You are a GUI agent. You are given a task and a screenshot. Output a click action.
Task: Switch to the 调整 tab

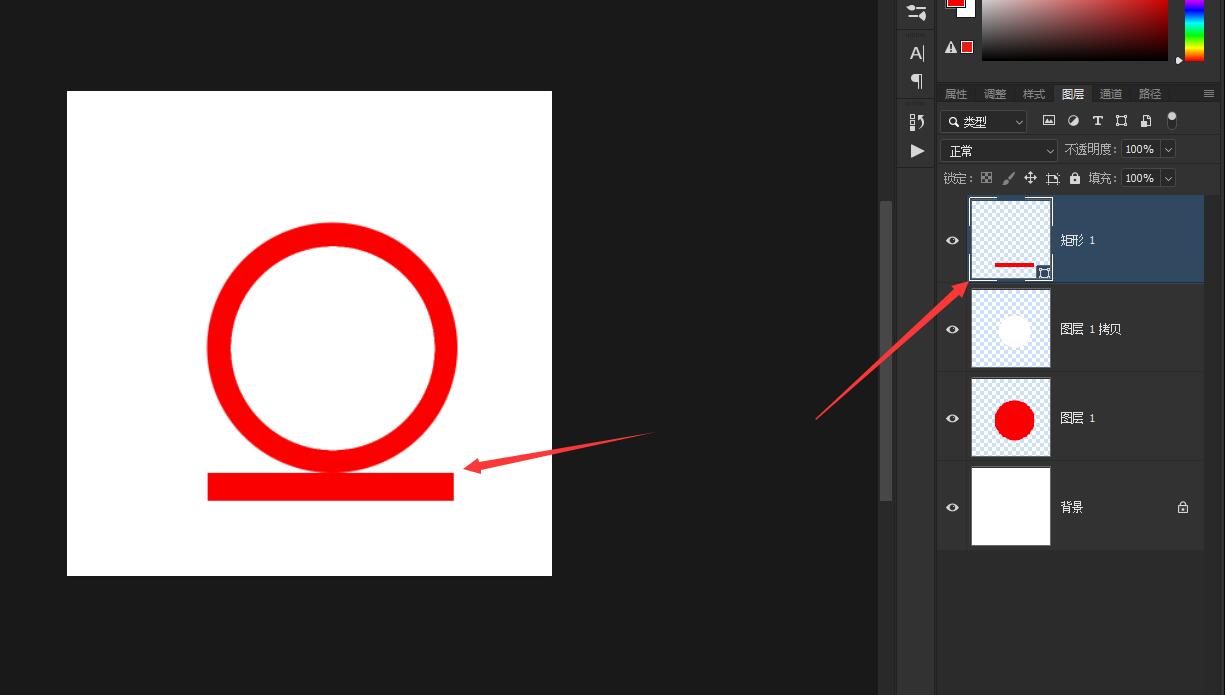coord(995,94)
